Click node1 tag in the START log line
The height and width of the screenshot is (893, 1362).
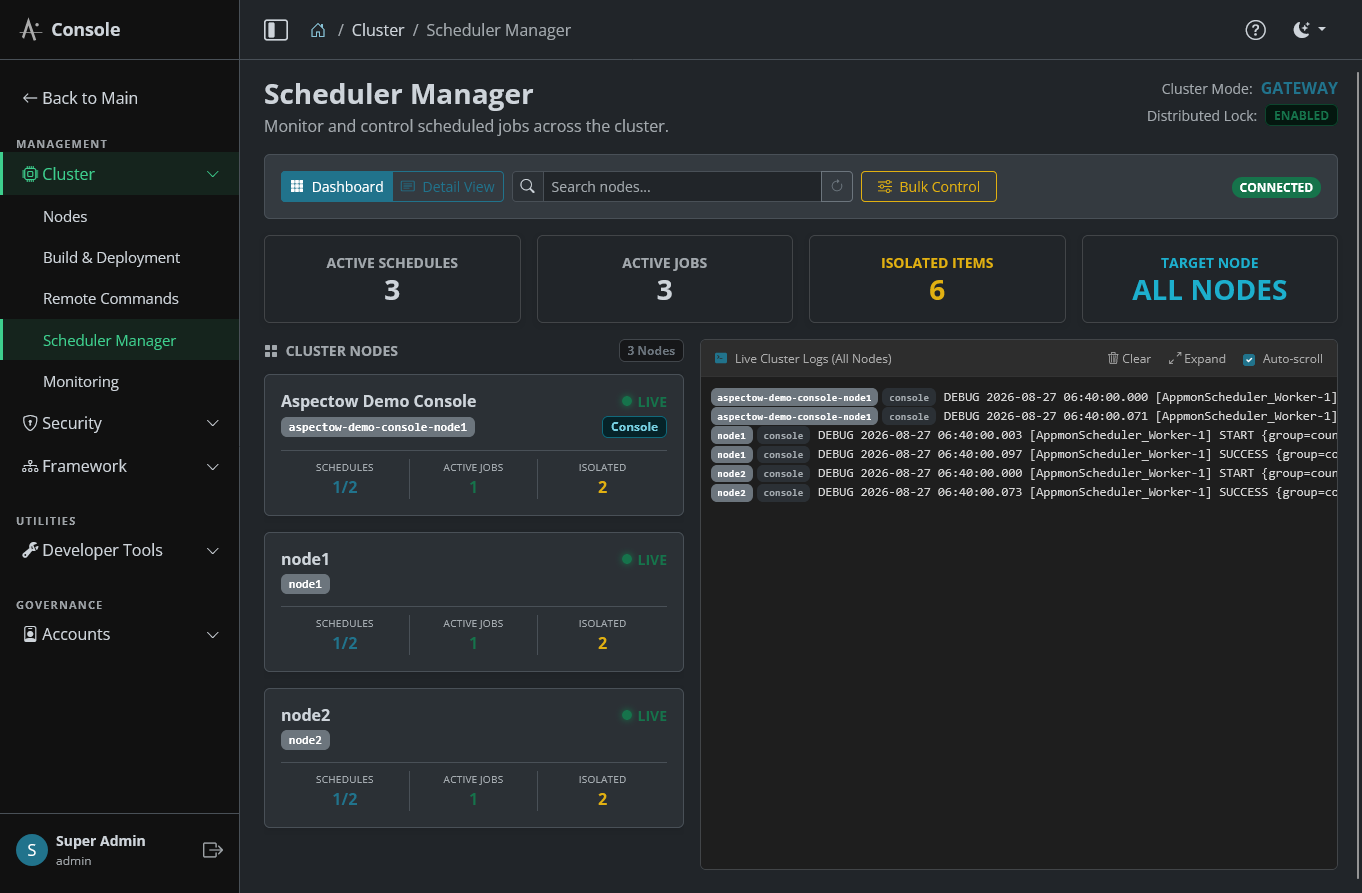coord(731,436)
